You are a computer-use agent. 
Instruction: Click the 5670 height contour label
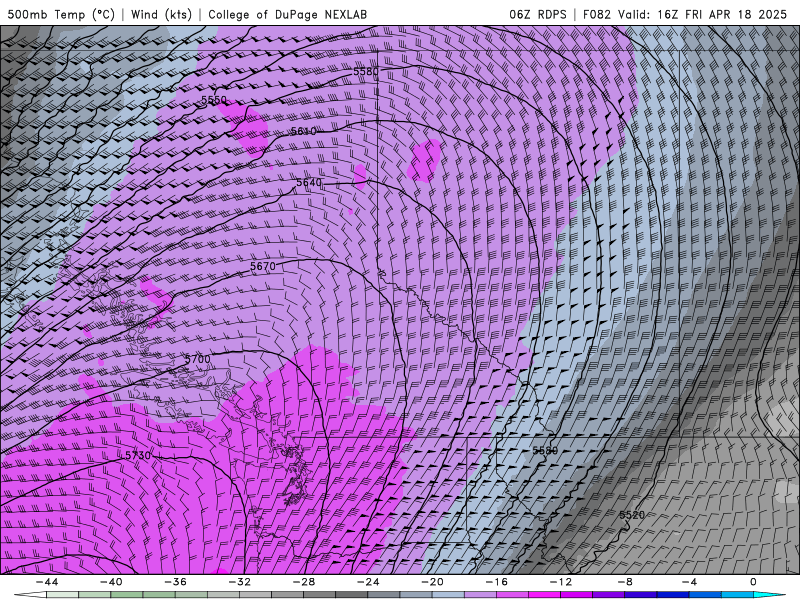[x=263, y=266]
